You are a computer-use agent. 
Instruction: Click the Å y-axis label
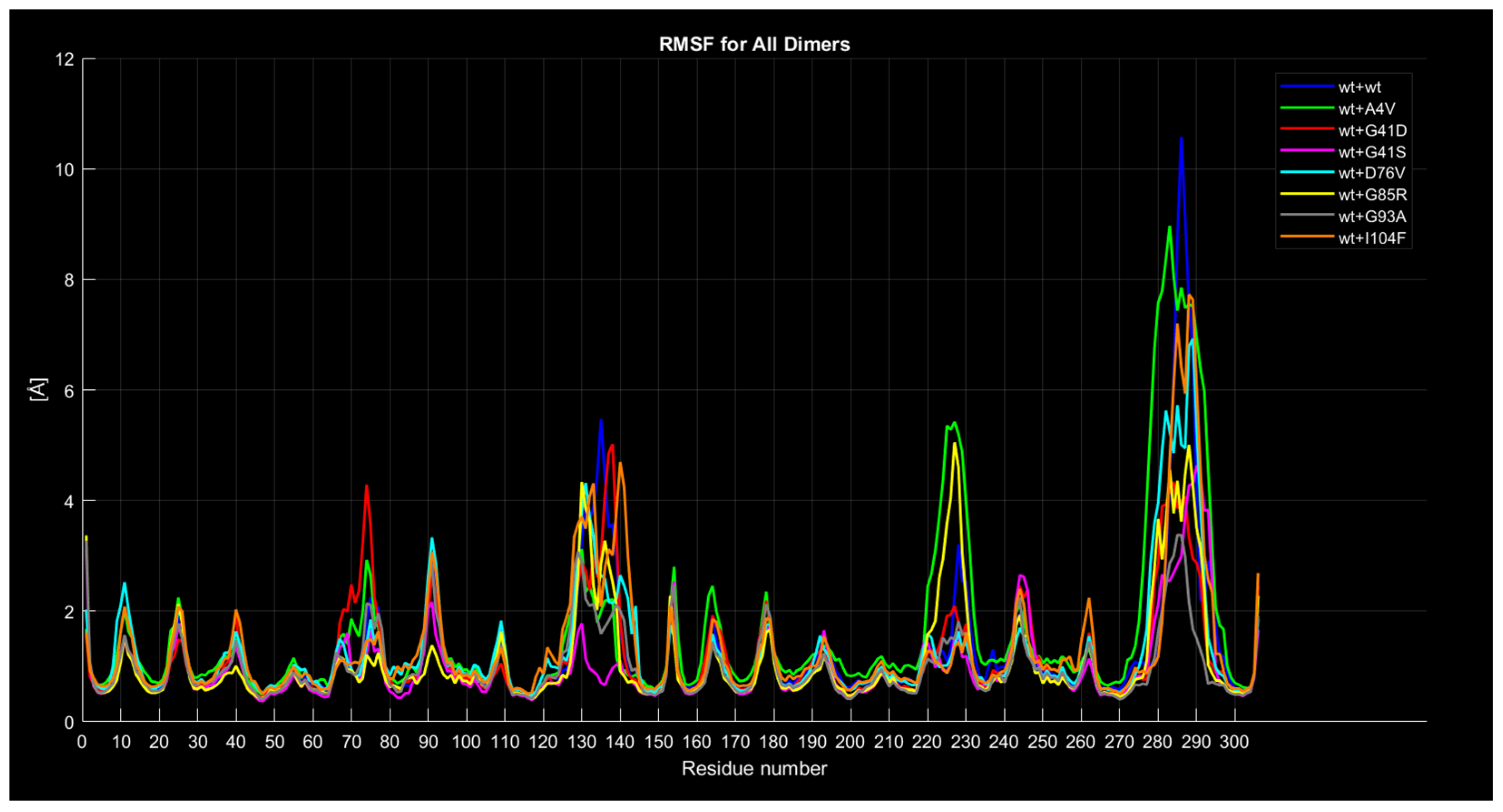[39, 389]
